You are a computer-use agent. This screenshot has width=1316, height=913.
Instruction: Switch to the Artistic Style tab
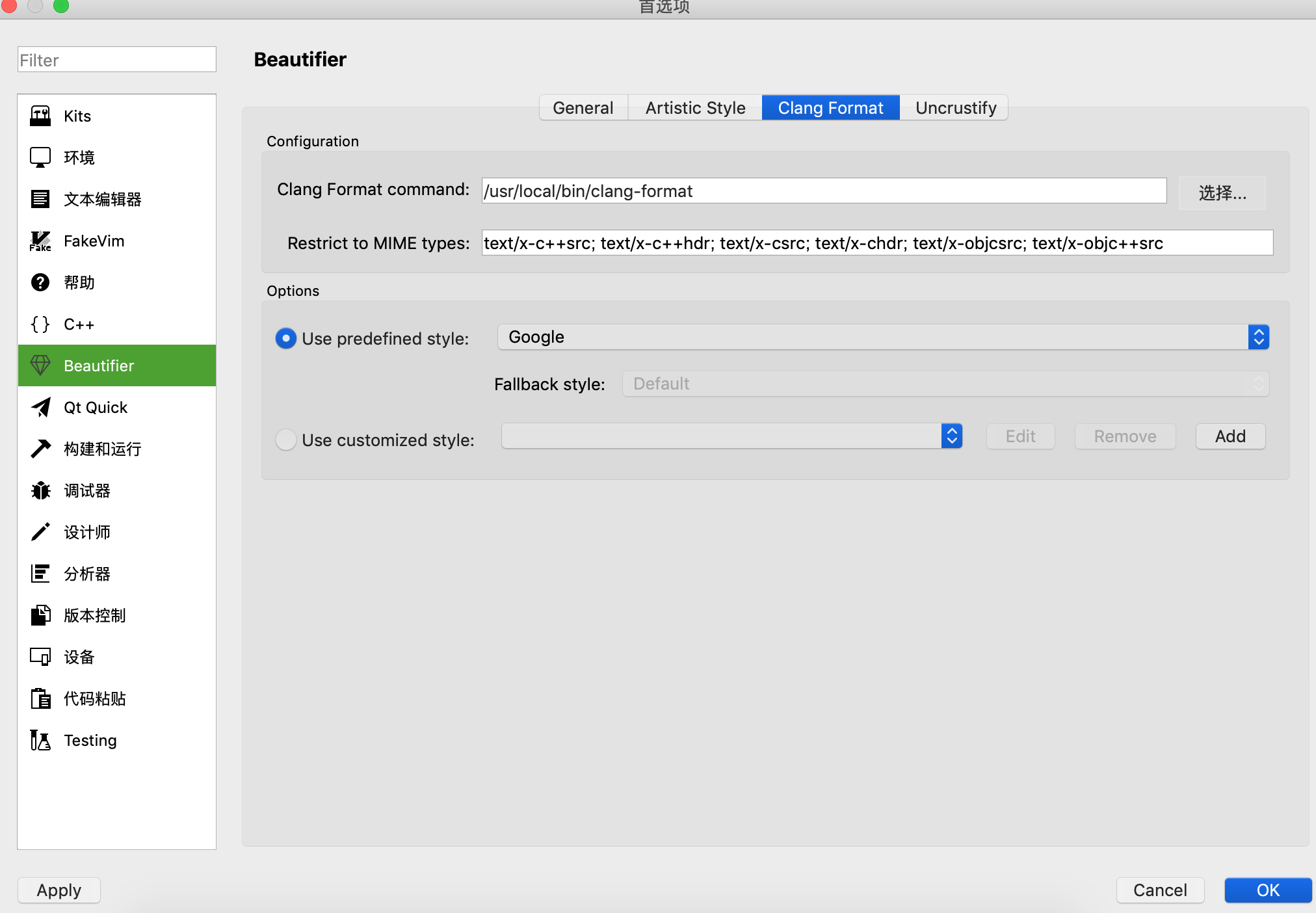(x=694, y=107)
